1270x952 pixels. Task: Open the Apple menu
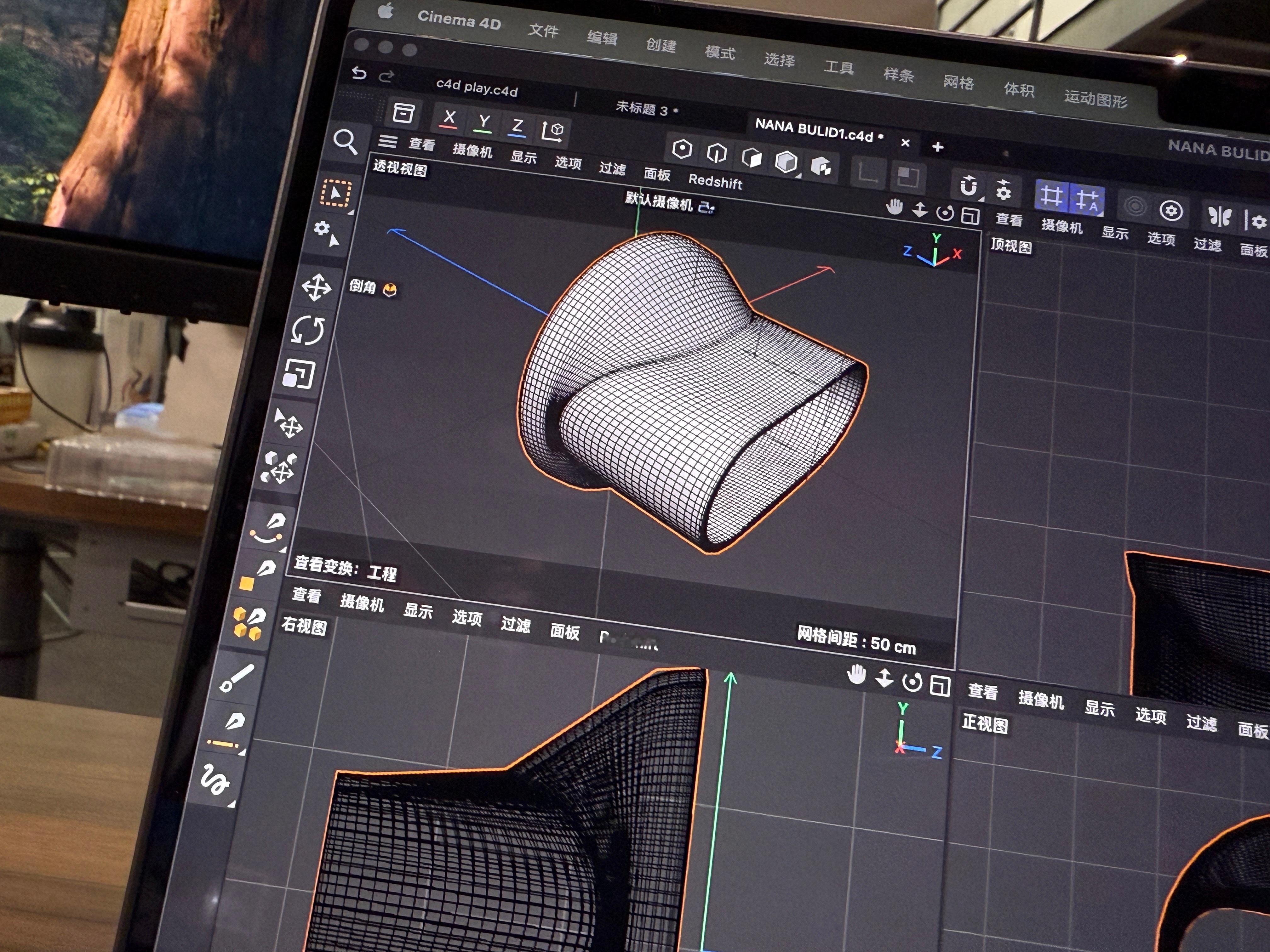click(x=385, y=10)
